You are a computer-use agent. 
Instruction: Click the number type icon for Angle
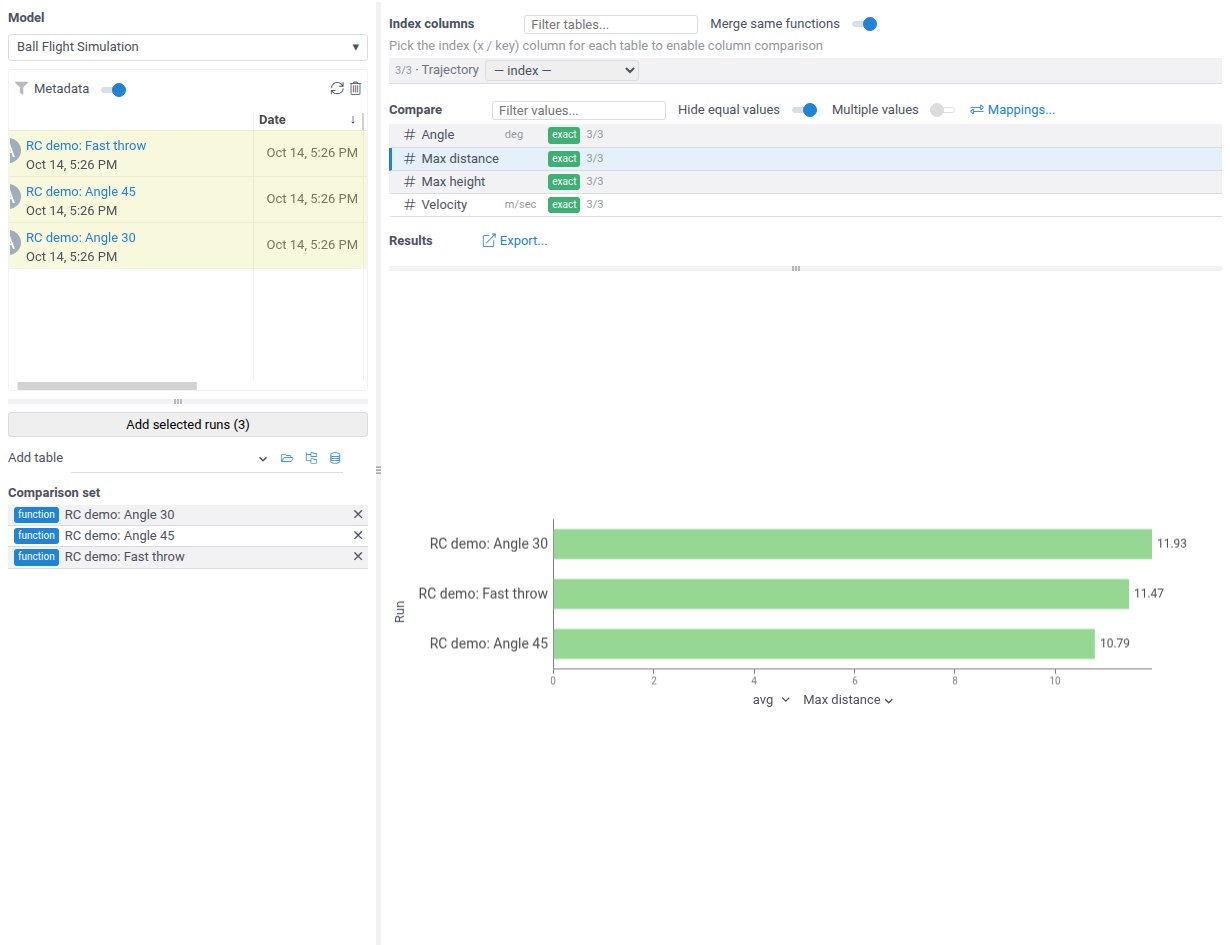pyautogui.click(x=409, y=135)
